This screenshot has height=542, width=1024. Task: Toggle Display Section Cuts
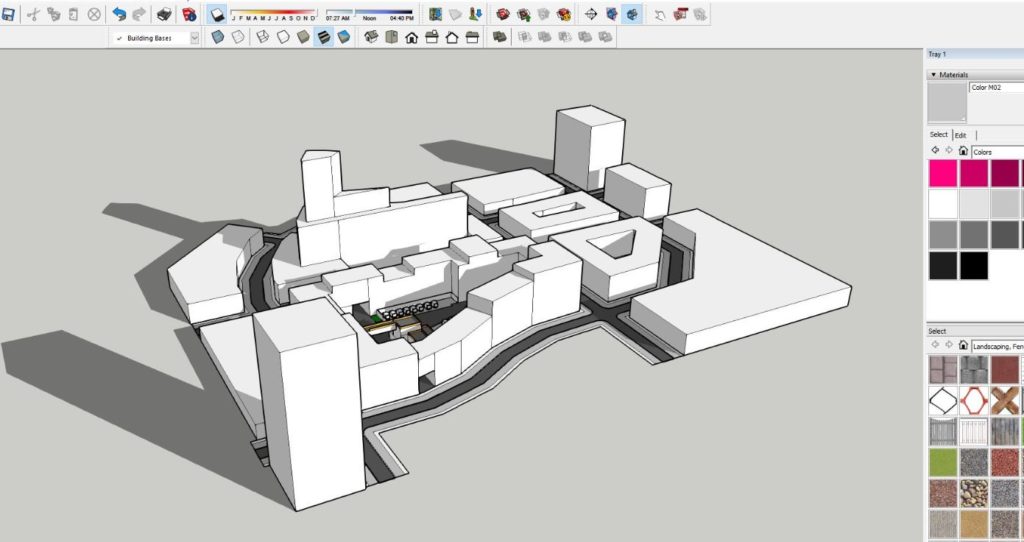(x=632, y=14)
